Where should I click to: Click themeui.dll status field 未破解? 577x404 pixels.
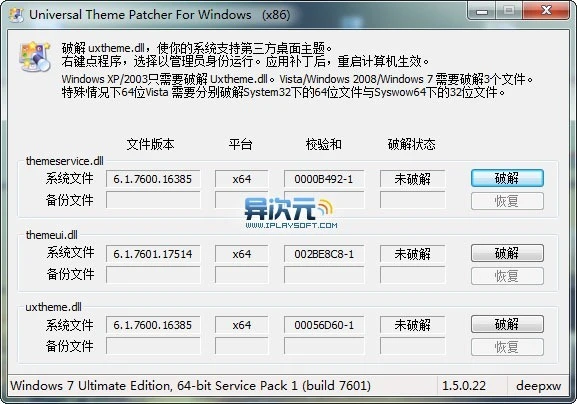click(x=413, y=254)
